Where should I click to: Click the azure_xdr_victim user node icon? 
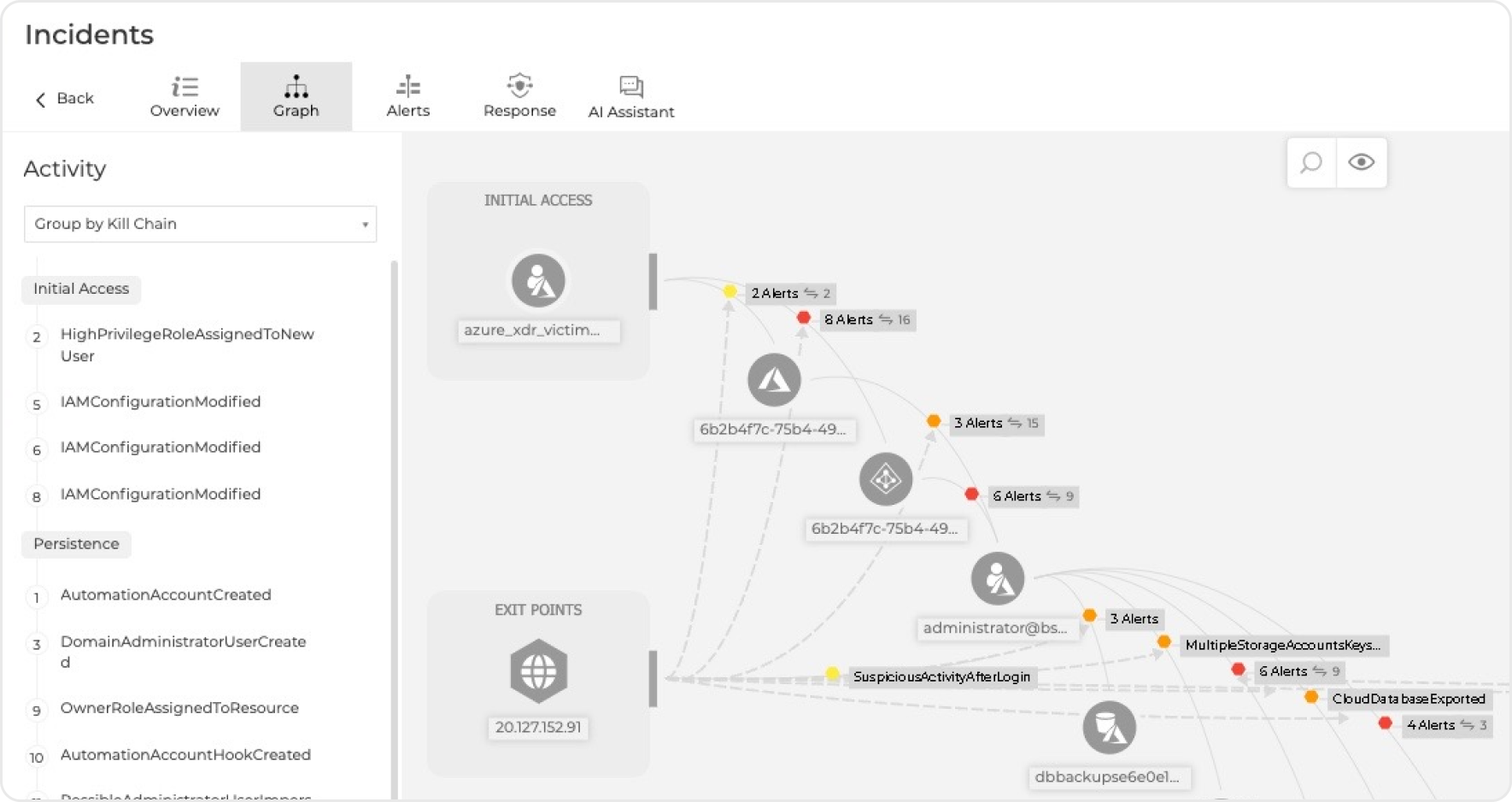538,281
